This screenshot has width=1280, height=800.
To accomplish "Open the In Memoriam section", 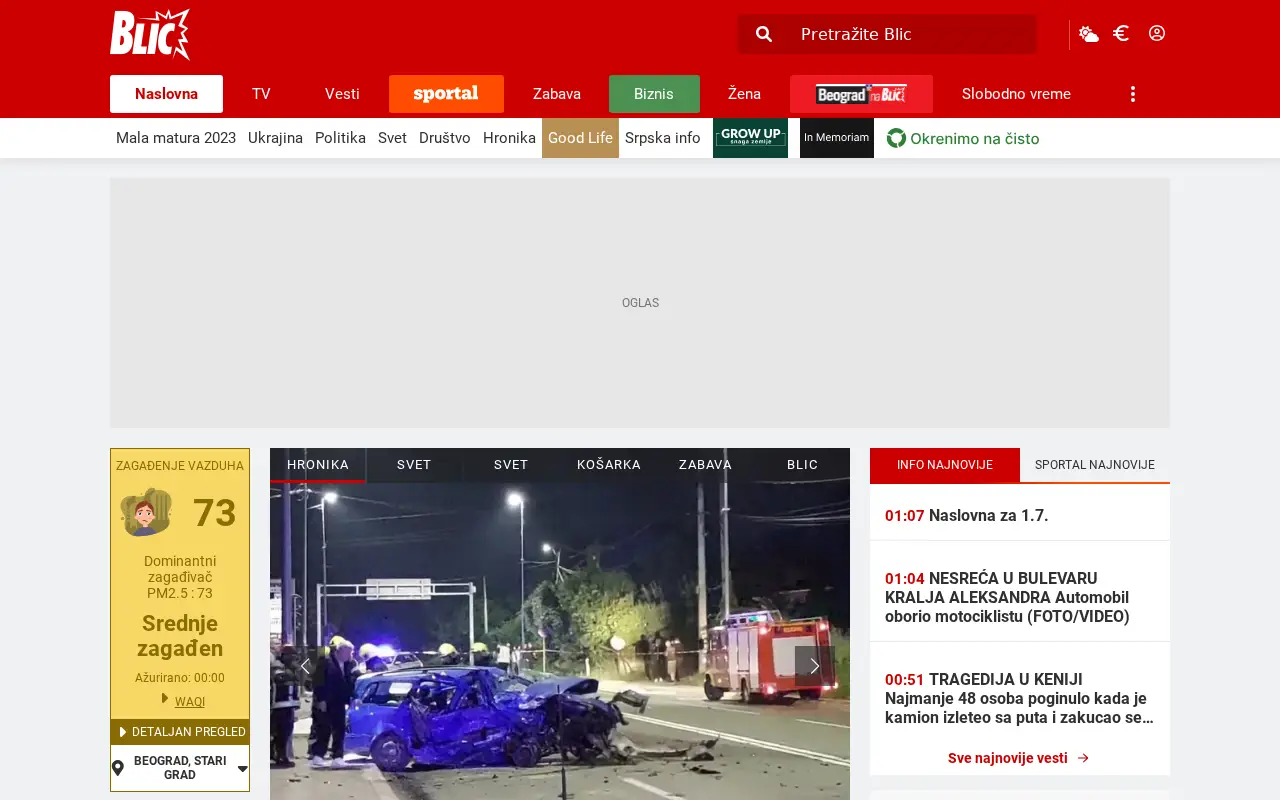I will [x=837, y=138].
